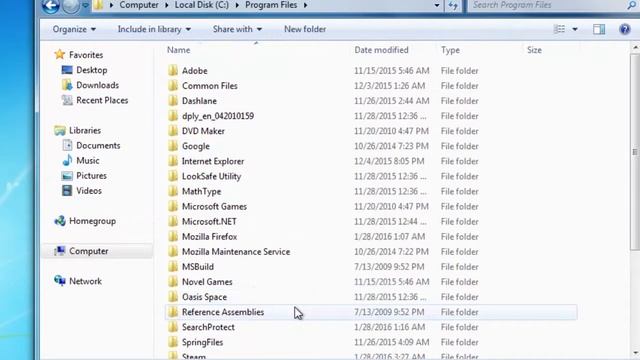Click the Internet Explorer folder icon
Viewport: 640px width, 360px height.
tap(173, 161)
